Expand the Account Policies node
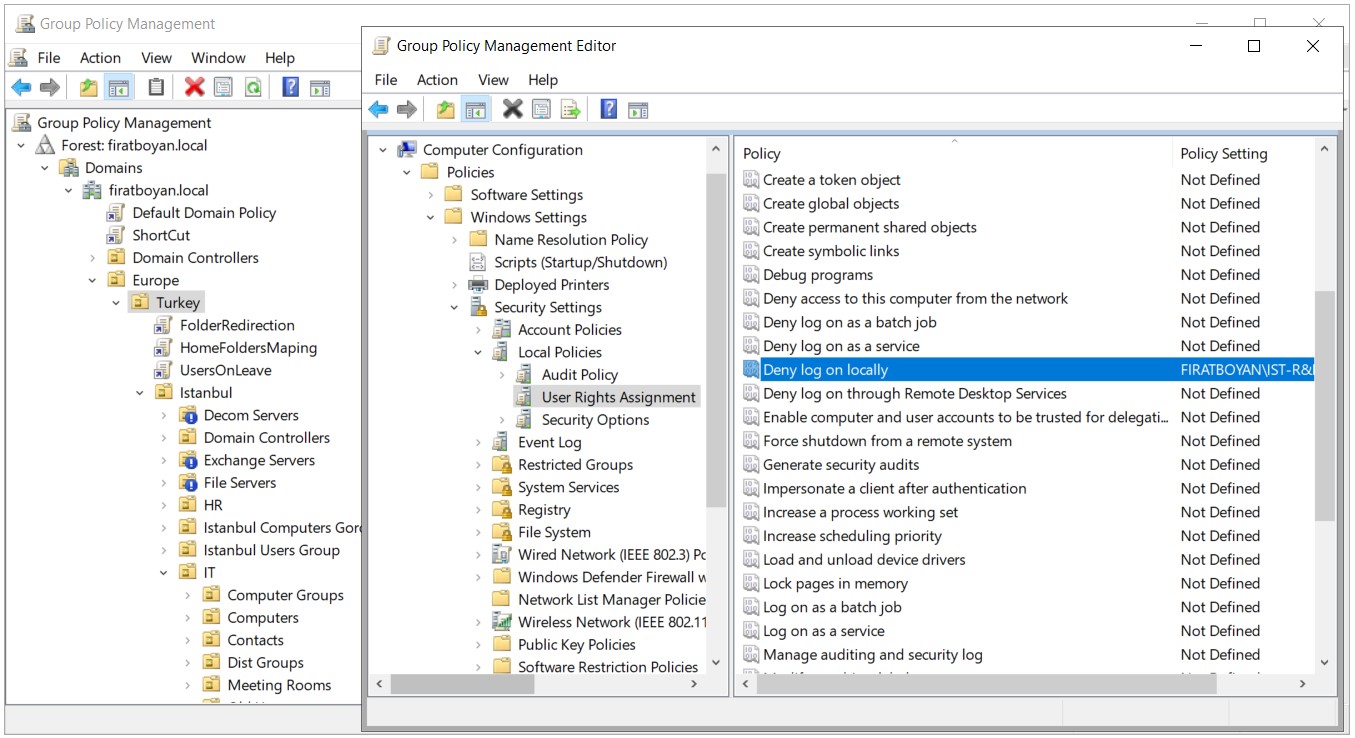1355x738 pixels. [x=478, y=330]
